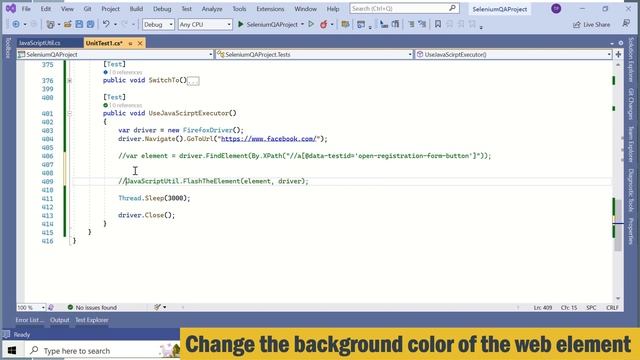Click the Step Into debugging icon

pyautogui.click(x=384, y=24)
